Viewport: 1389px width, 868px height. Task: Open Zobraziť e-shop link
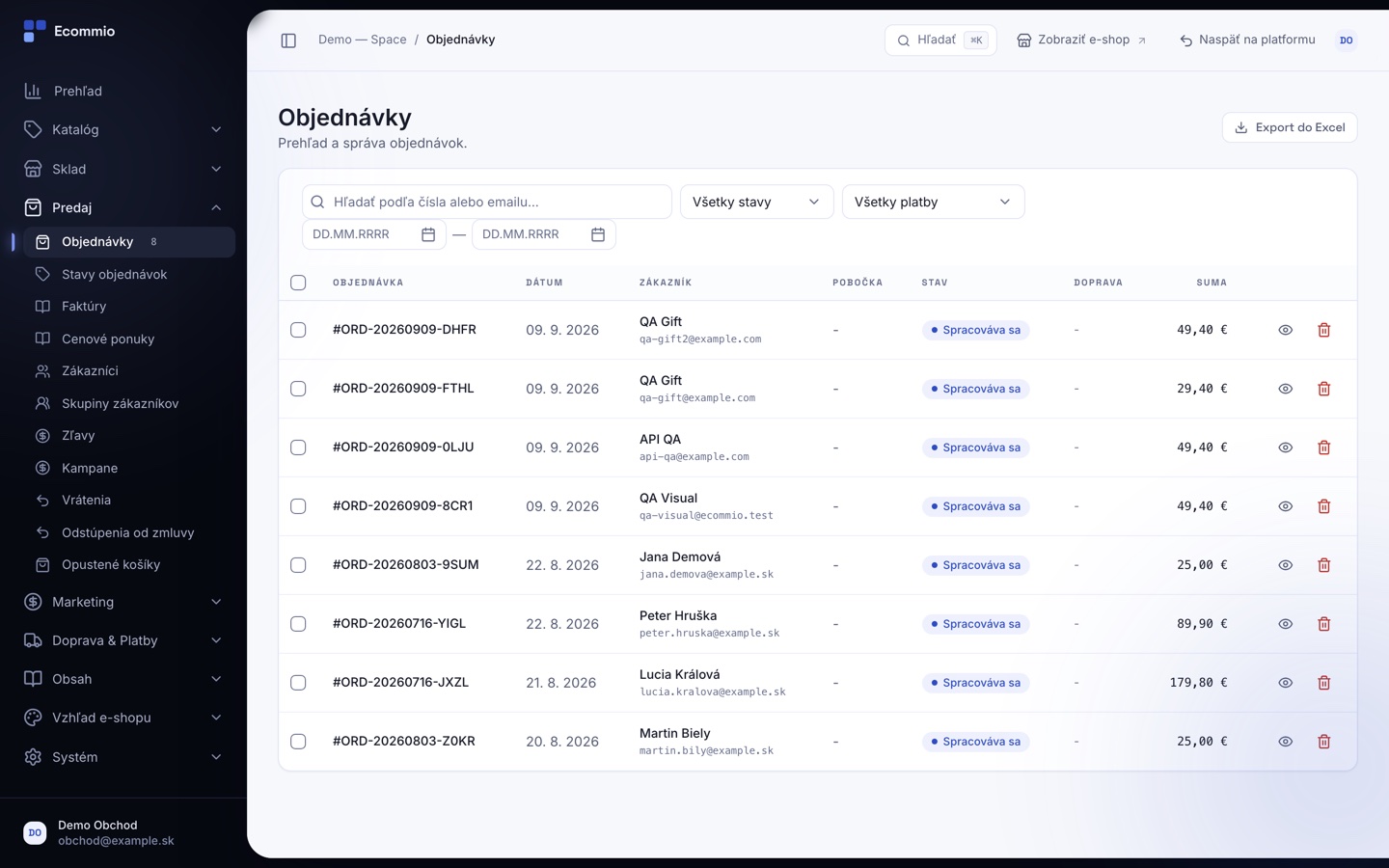pyautogui.click(x=1081, y=41)
